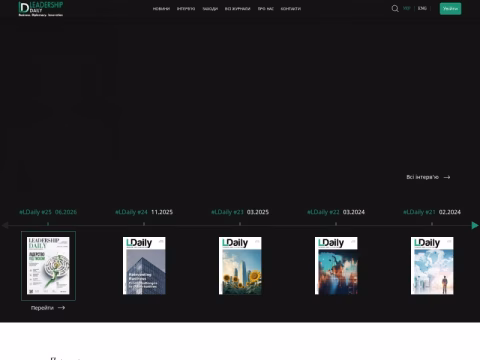Select the #LDaily #22 03.2024 label
This screenshot has height=360, width=480.
pyautogui.click(x=336, y=212)
